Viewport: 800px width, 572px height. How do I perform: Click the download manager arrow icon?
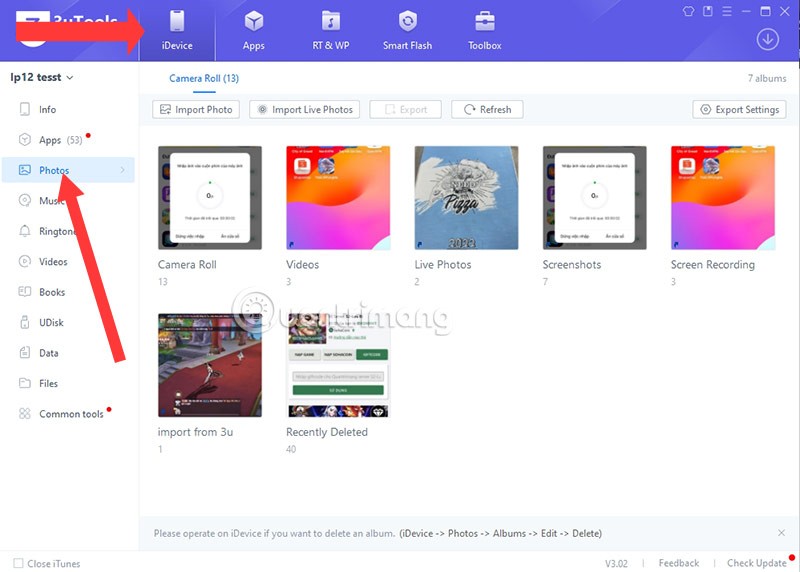(x=768, y=39)
